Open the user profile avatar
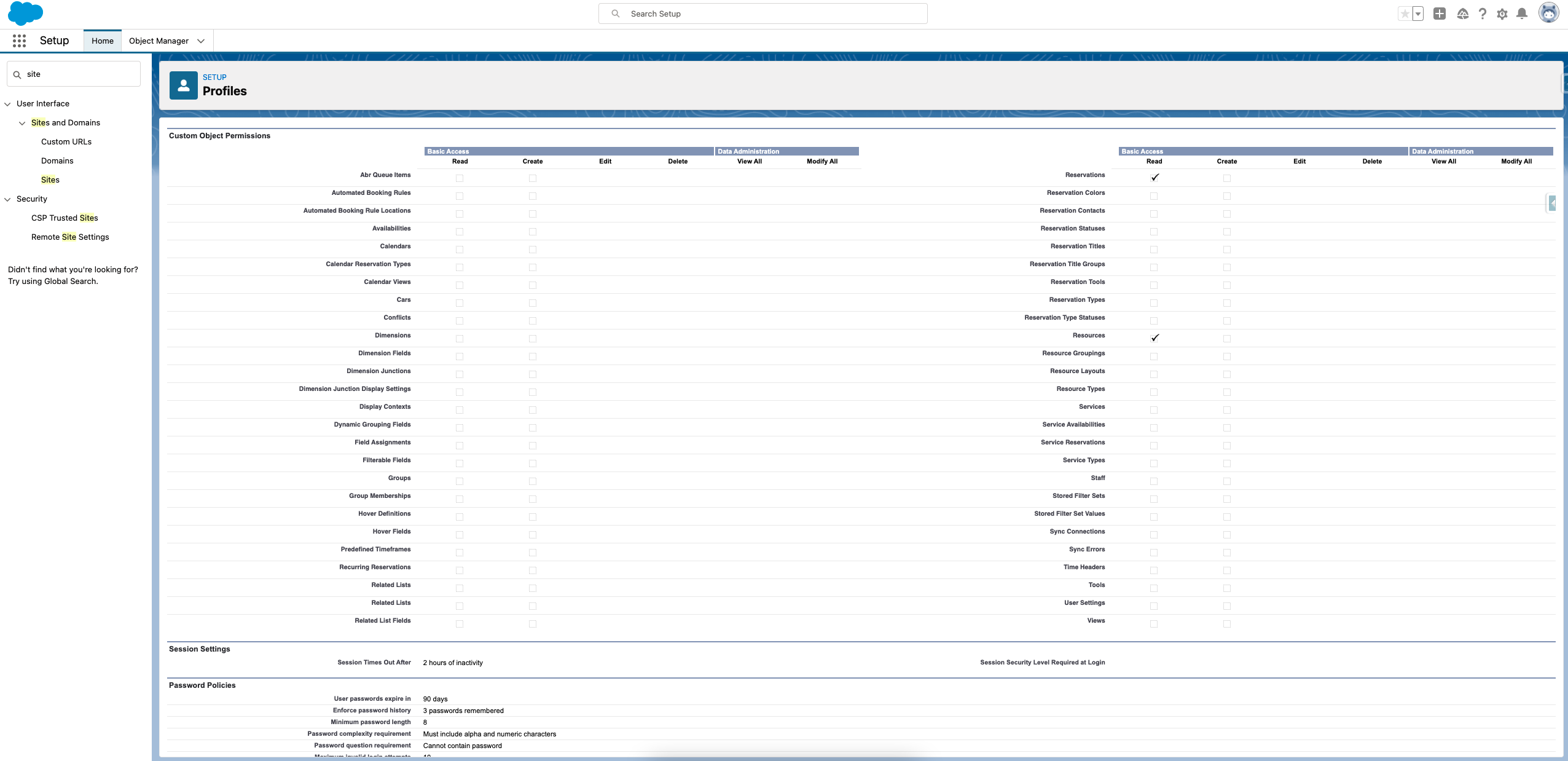Viewport: 1568px width, 761px height. pyautogui.click(x=1548, y=13)
